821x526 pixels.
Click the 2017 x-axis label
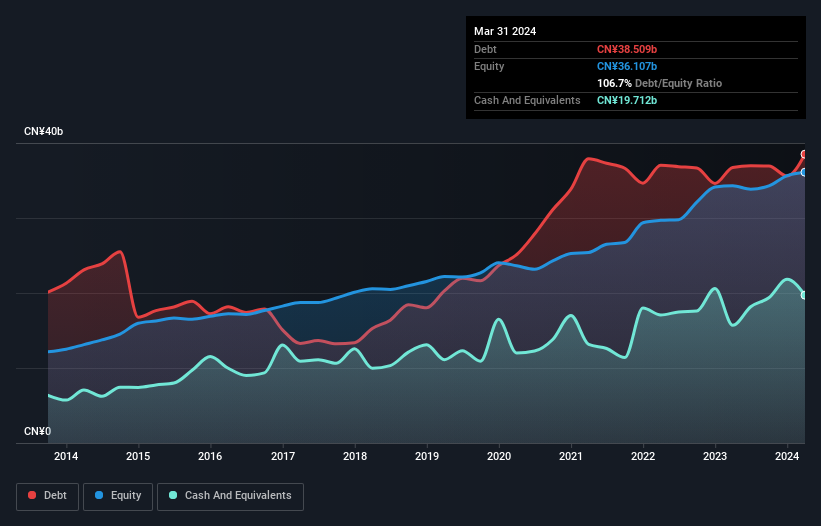coord(283,456)
